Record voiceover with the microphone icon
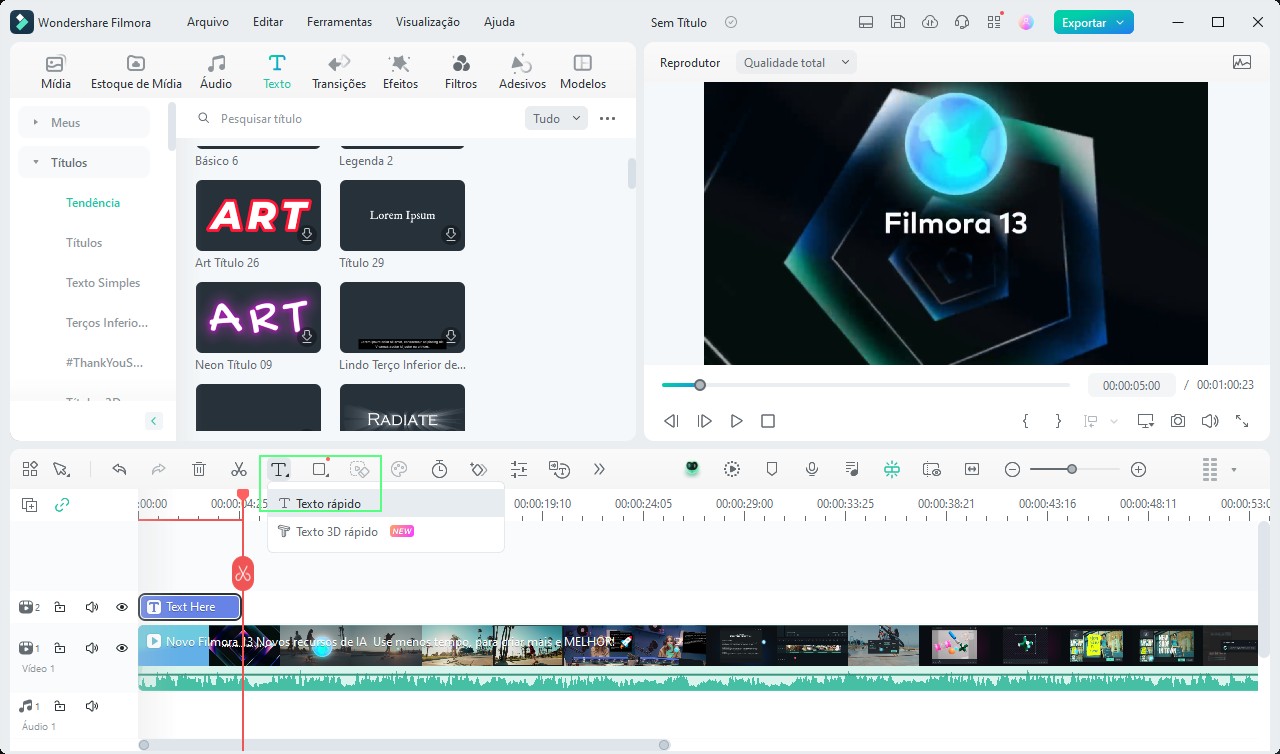 (812, 469)
